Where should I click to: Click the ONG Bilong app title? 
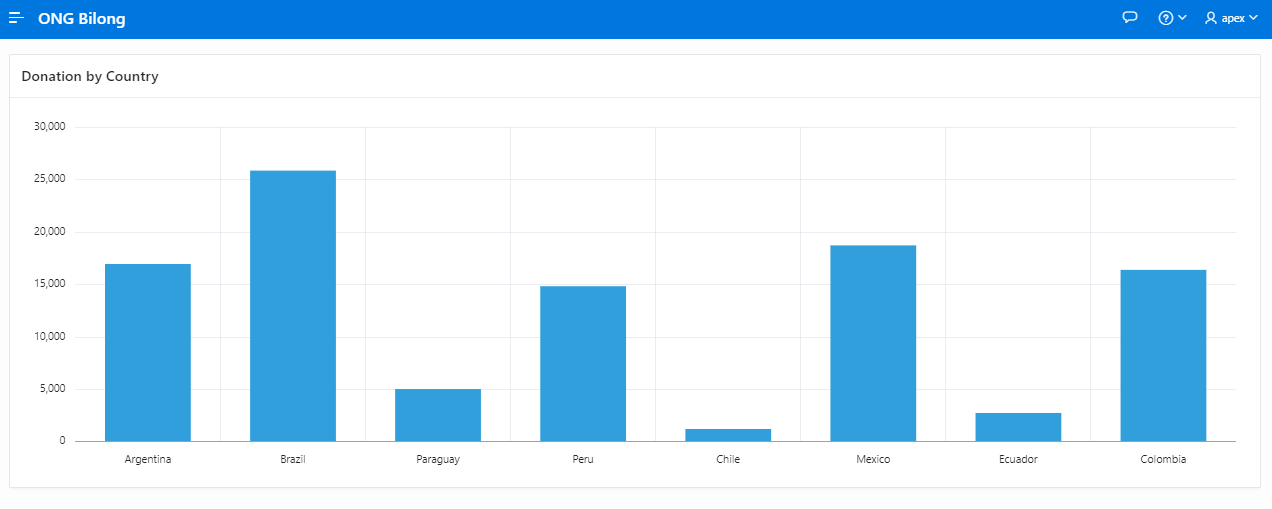click(82, 19)
